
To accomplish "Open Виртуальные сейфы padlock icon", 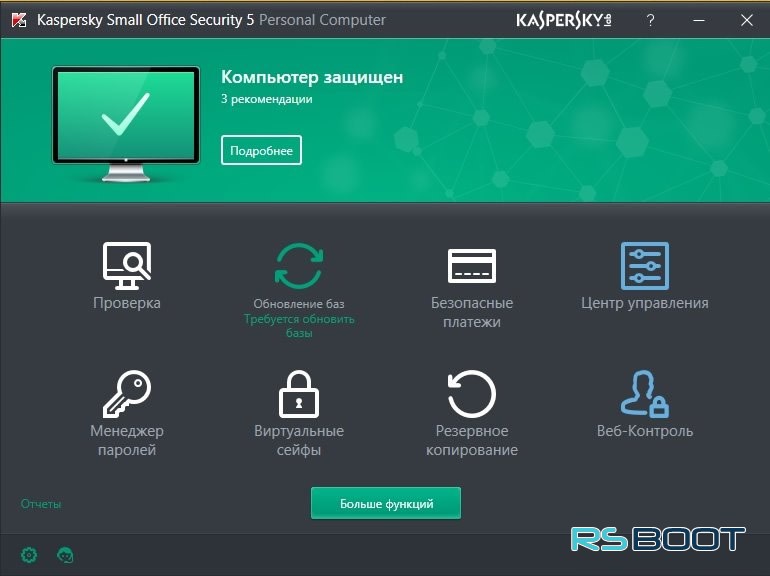I will coord(299,394).
